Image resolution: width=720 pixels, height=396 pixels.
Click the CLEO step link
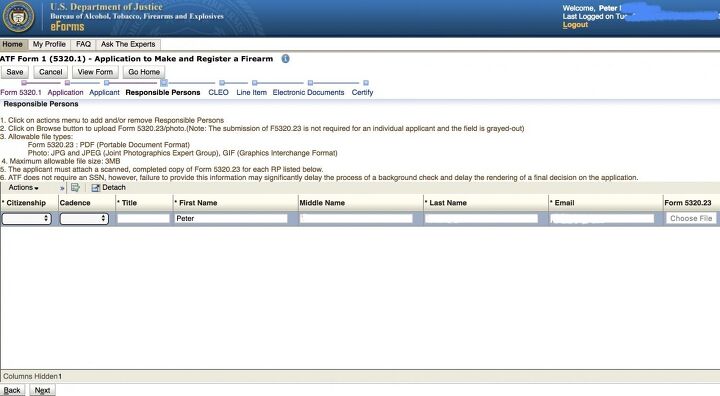(x=218, y=92)
